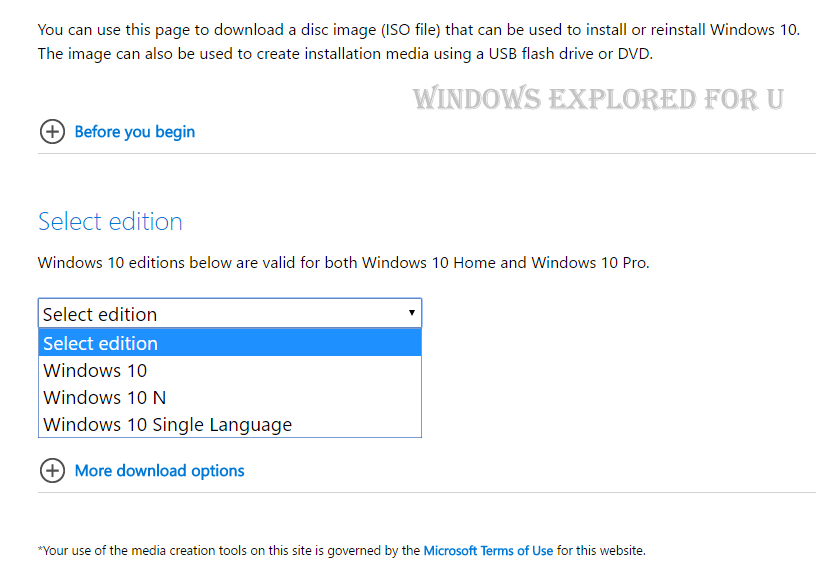Click the plus icon beside More download options
826x579 pixels.
point(52,470)
